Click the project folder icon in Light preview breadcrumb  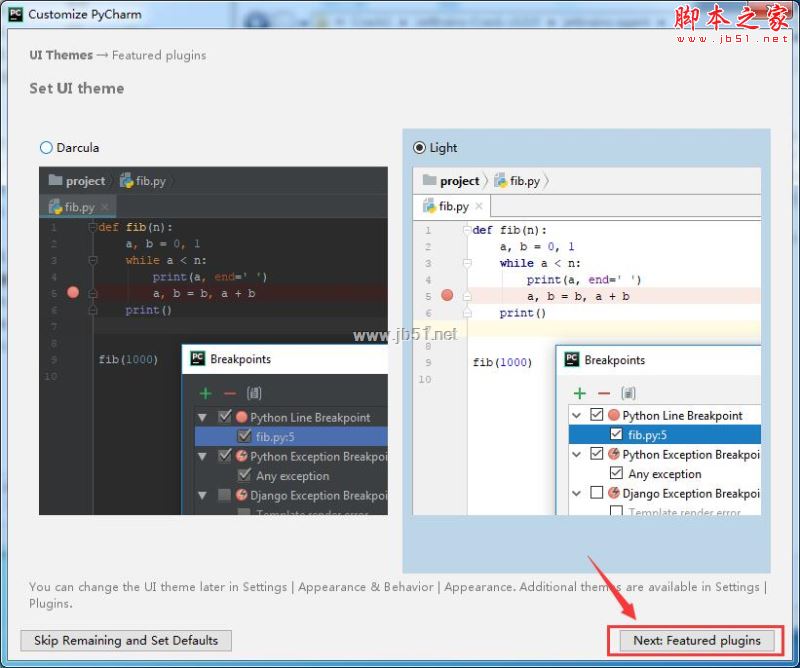pos(431,181)
